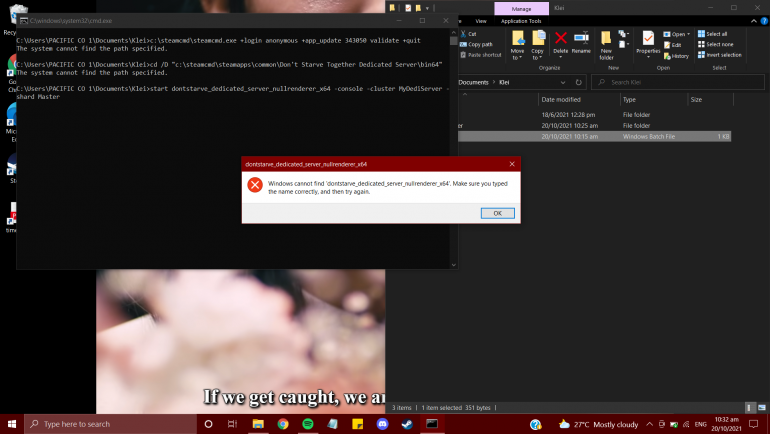
Task: Open Discord from the taskbar
Action: [x=382, y=424]
